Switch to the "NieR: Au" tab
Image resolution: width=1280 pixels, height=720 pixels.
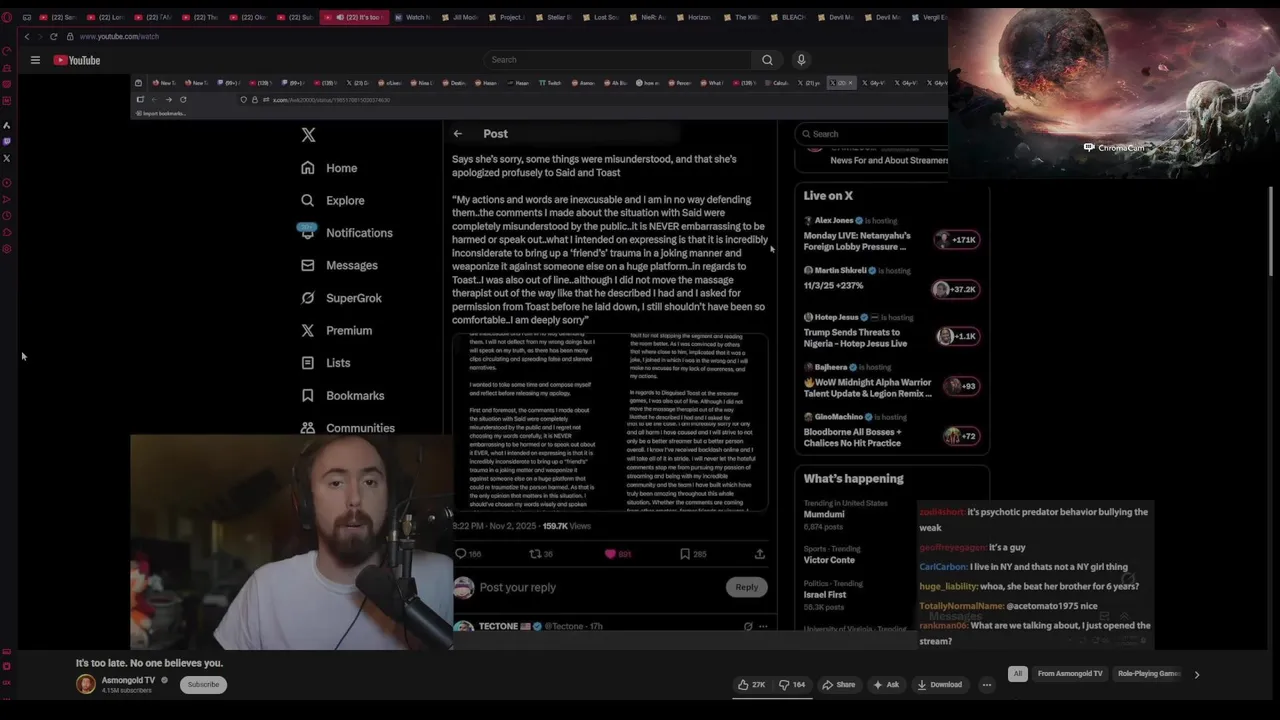coord(647,17)
